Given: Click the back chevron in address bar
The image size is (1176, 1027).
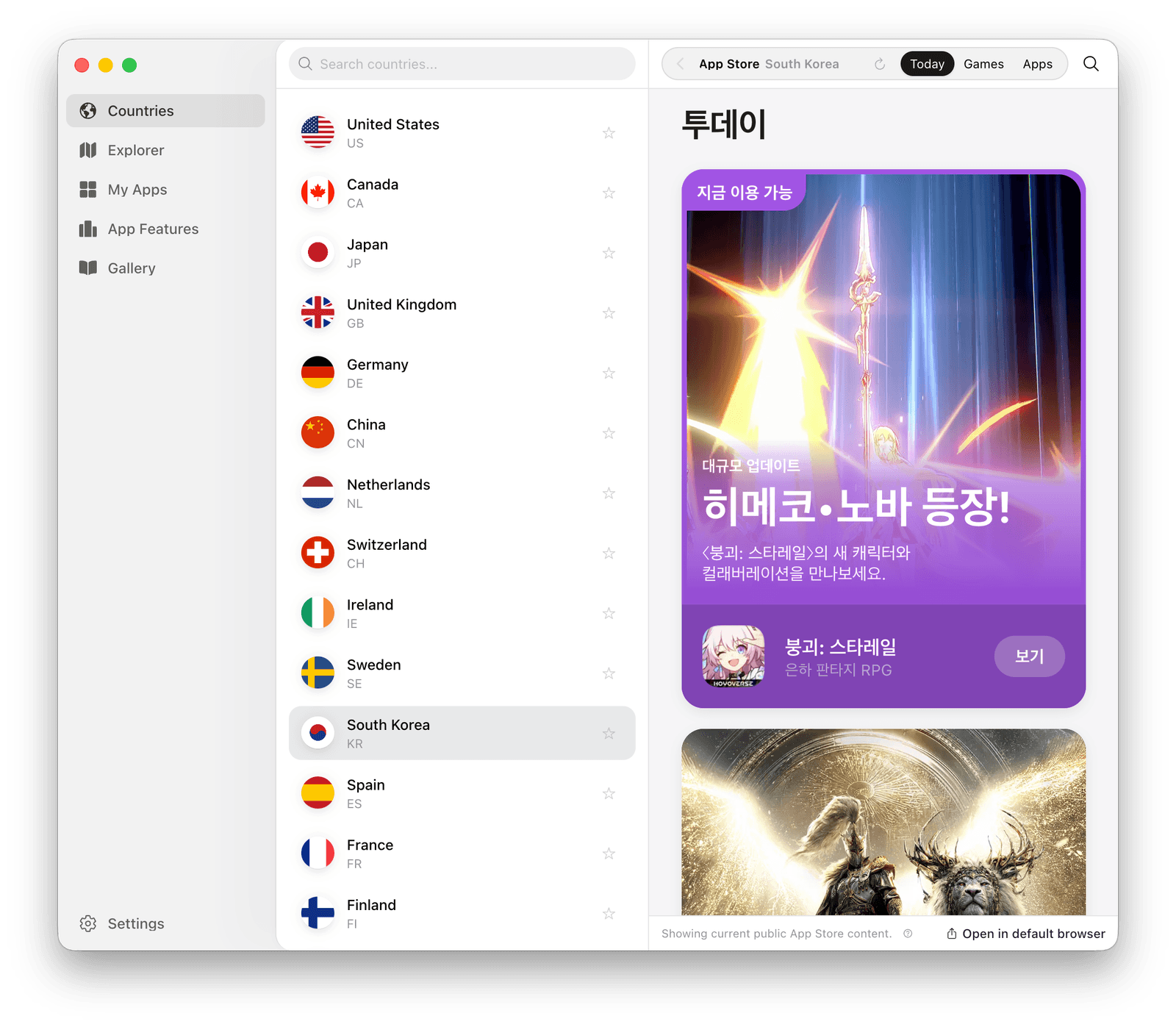Looking at the screenshot, I should (x=681, y=64).
